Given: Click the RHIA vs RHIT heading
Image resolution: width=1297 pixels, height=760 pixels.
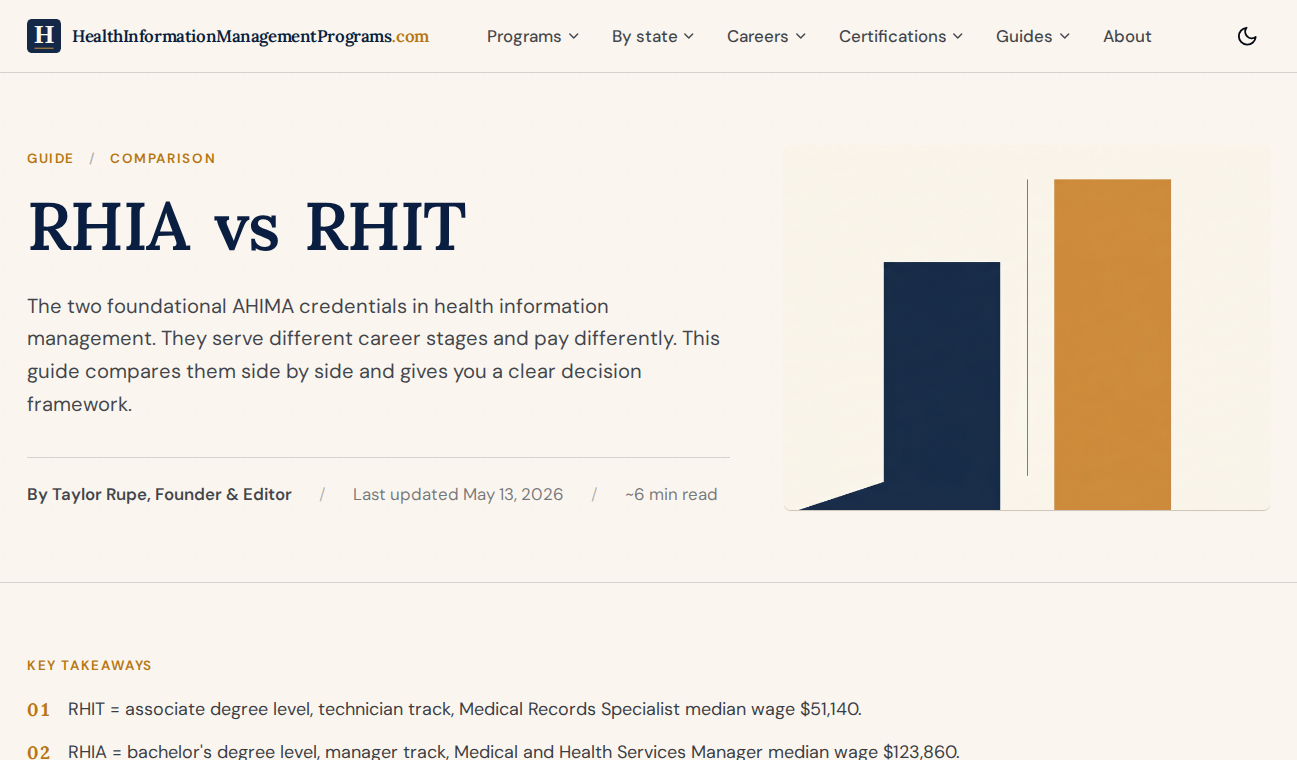Looking at the screenshot, I should [x=247, y=227].
